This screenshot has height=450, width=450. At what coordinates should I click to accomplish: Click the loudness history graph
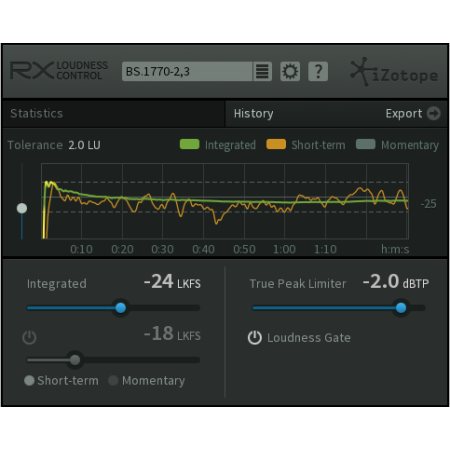pyautogui.click(x=225, y=201)
